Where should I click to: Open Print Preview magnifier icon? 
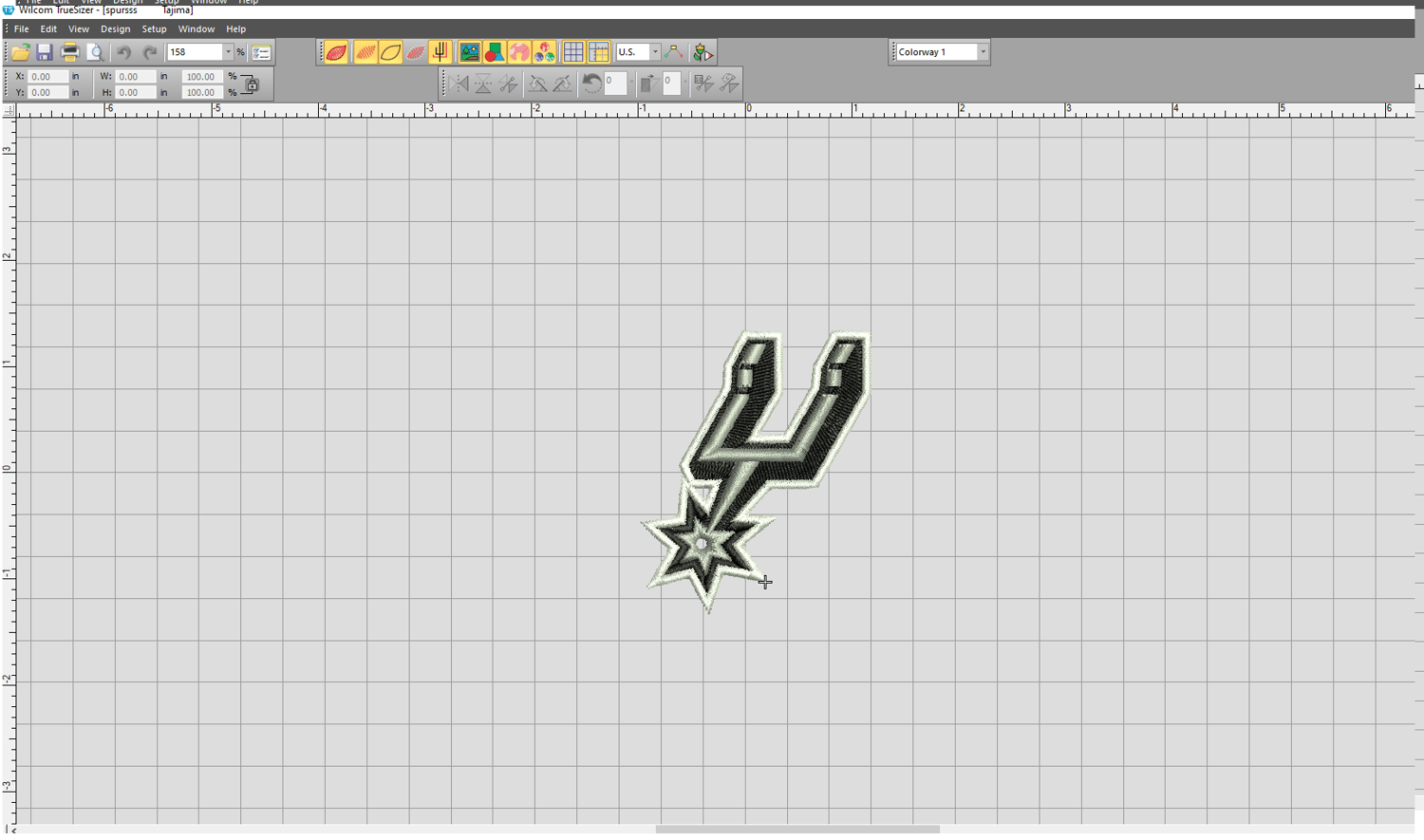pos(95,52)
